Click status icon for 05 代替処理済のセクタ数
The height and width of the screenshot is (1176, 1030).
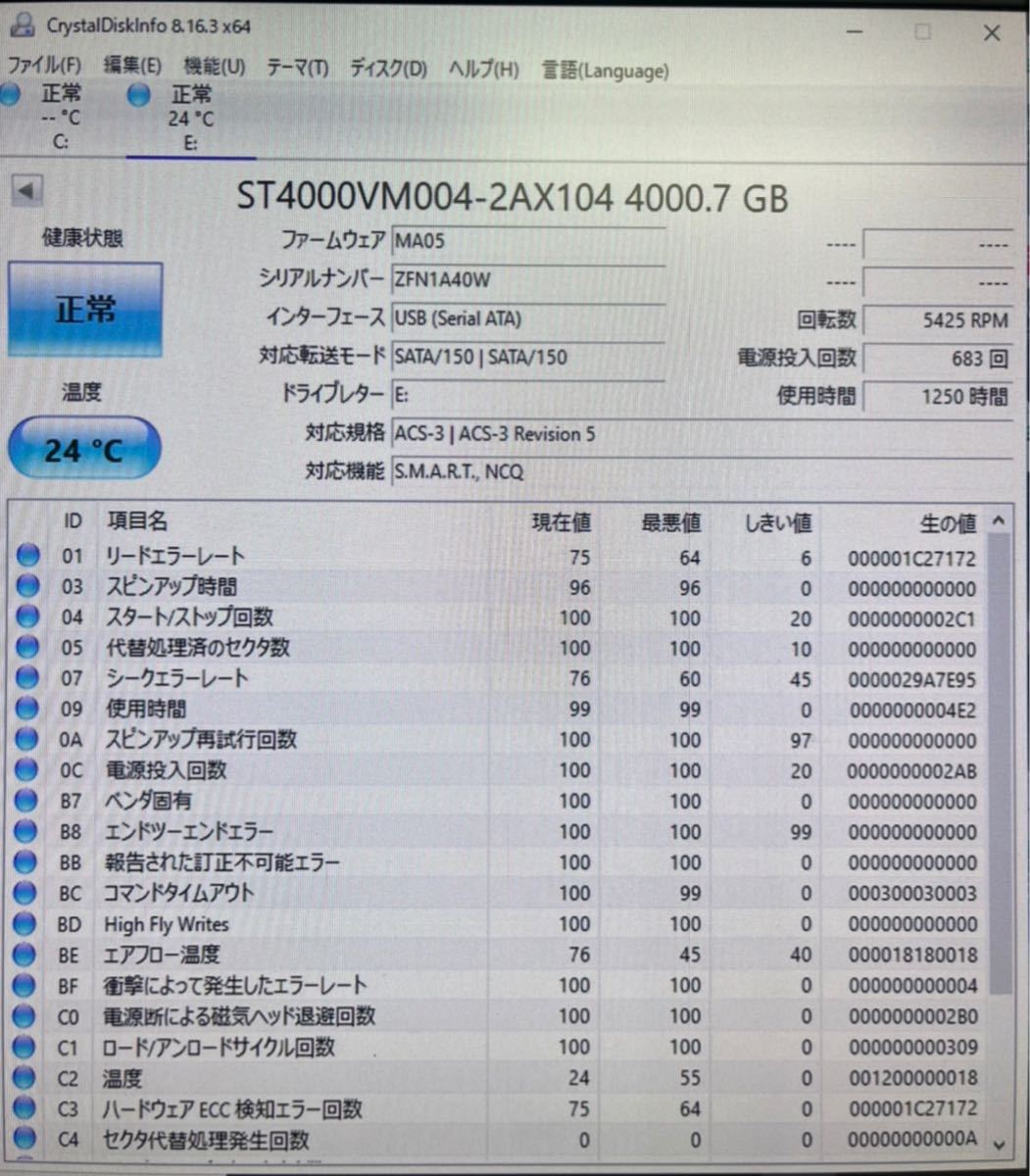(x=27, y=648)
